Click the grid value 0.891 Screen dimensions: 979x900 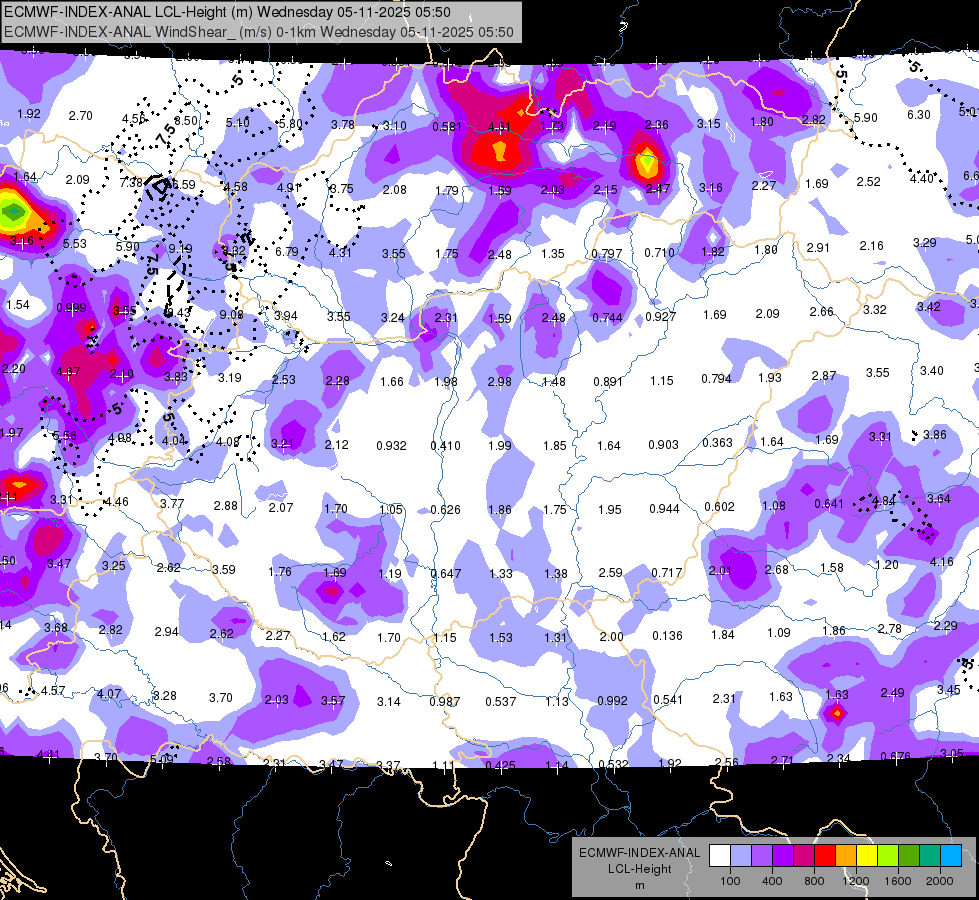pos(608,382)
